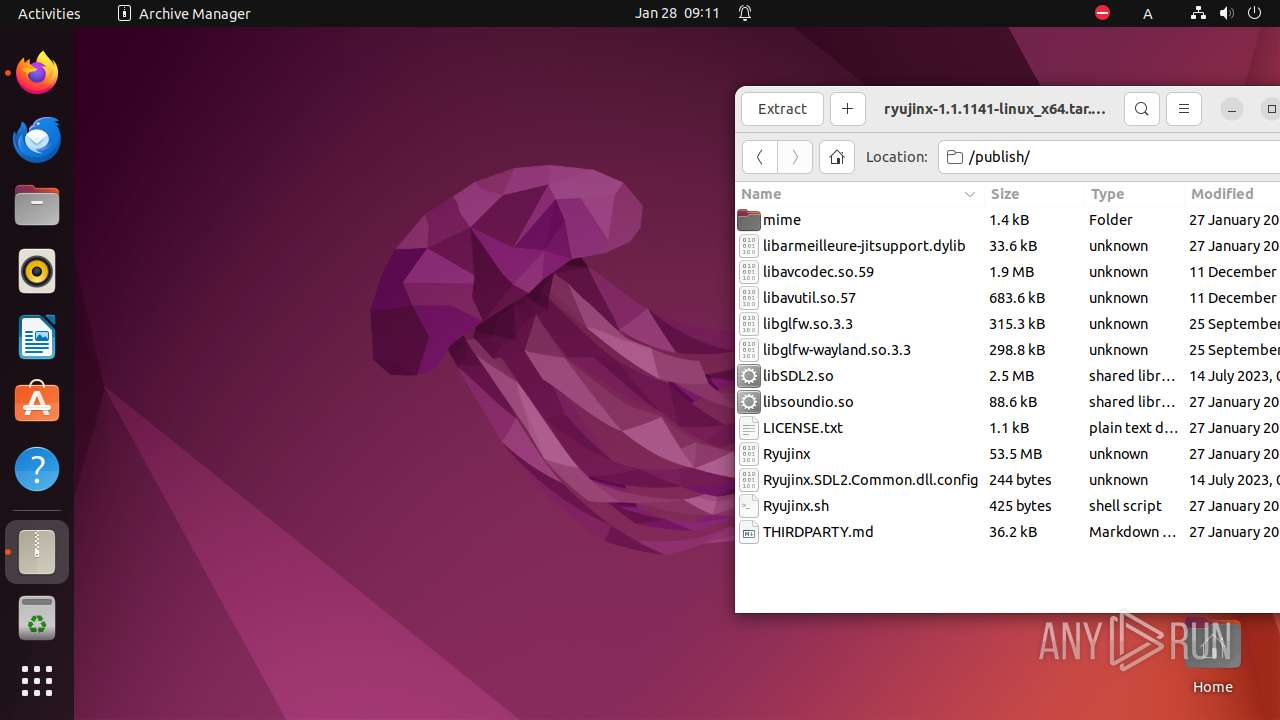Select libsoundio.so gear icon
Image resolution: width=1280 pixels, height=720 pixels.
(749, 402)
